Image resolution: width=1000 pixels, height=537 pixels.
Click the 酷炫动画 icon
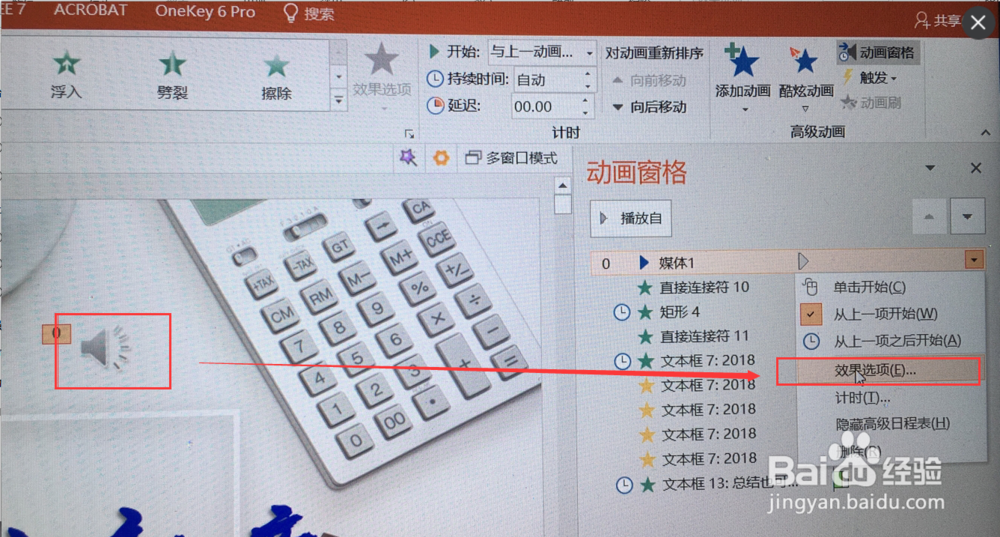click(x=804, y=62)
